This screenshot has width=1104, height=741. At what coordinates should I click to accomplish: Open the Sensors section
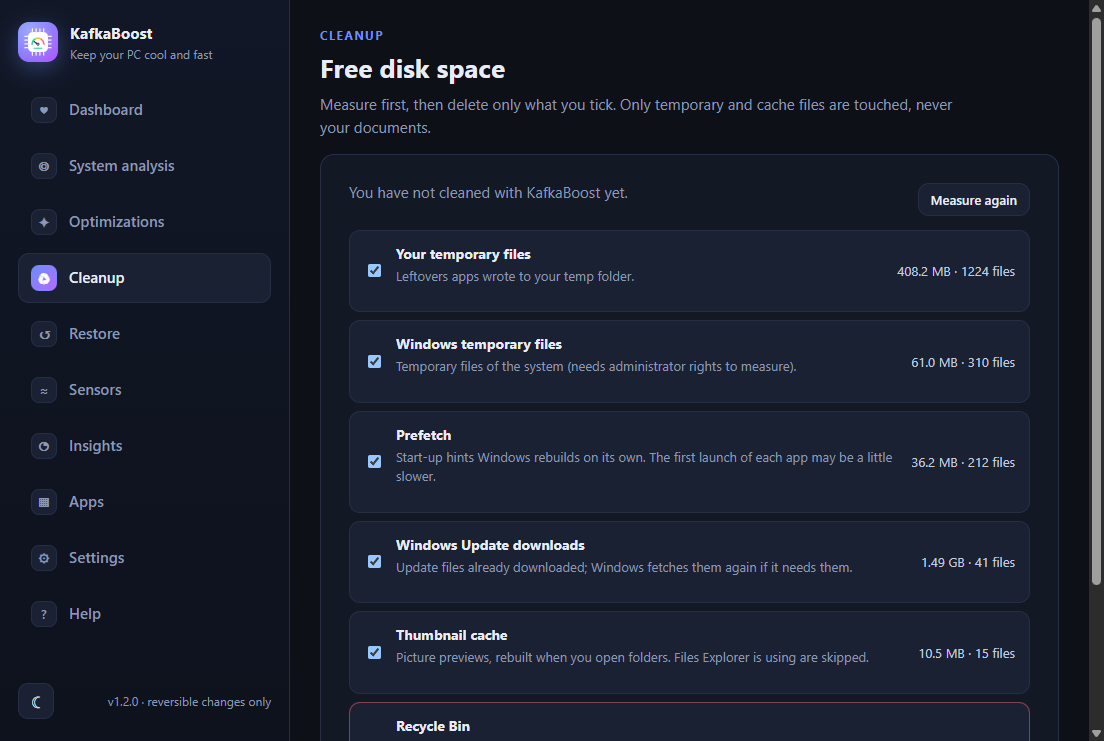(x=144, y=390)
